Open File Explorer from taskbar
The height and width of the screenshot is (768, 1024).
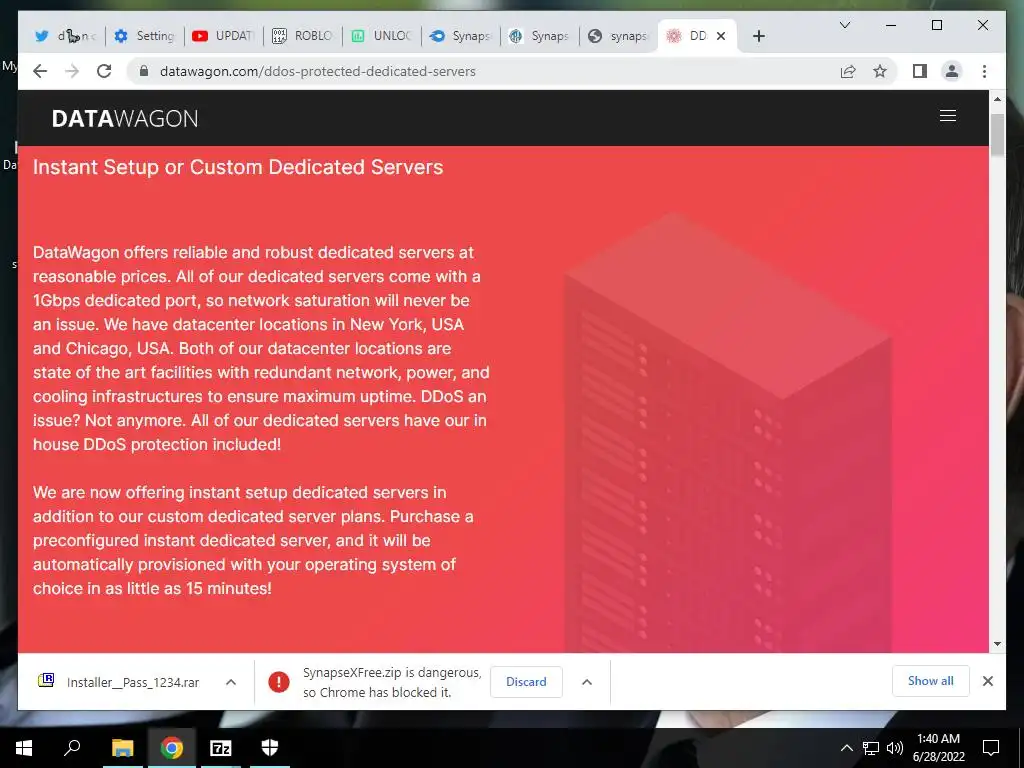[122, 748]
